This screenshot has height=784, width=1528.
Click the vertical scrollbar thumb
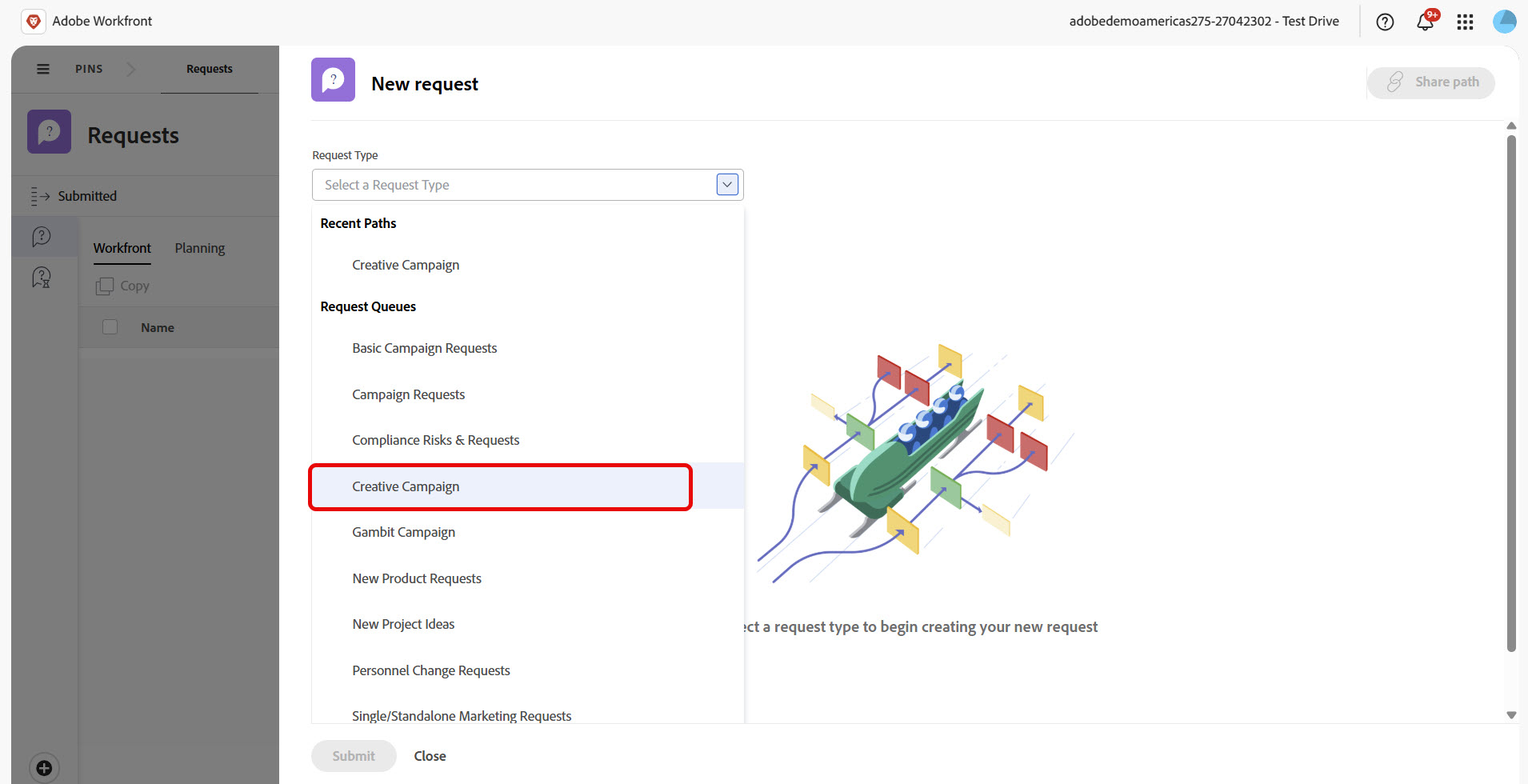[1511, 392]
